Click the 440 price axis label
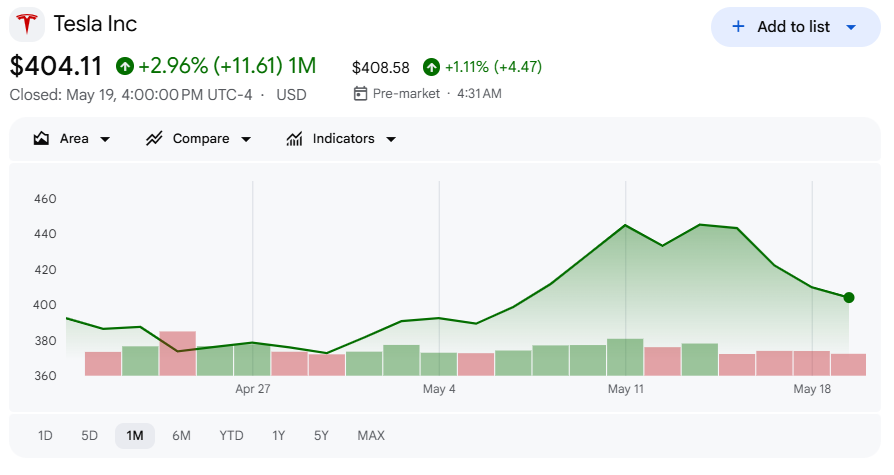 (45, 234)
